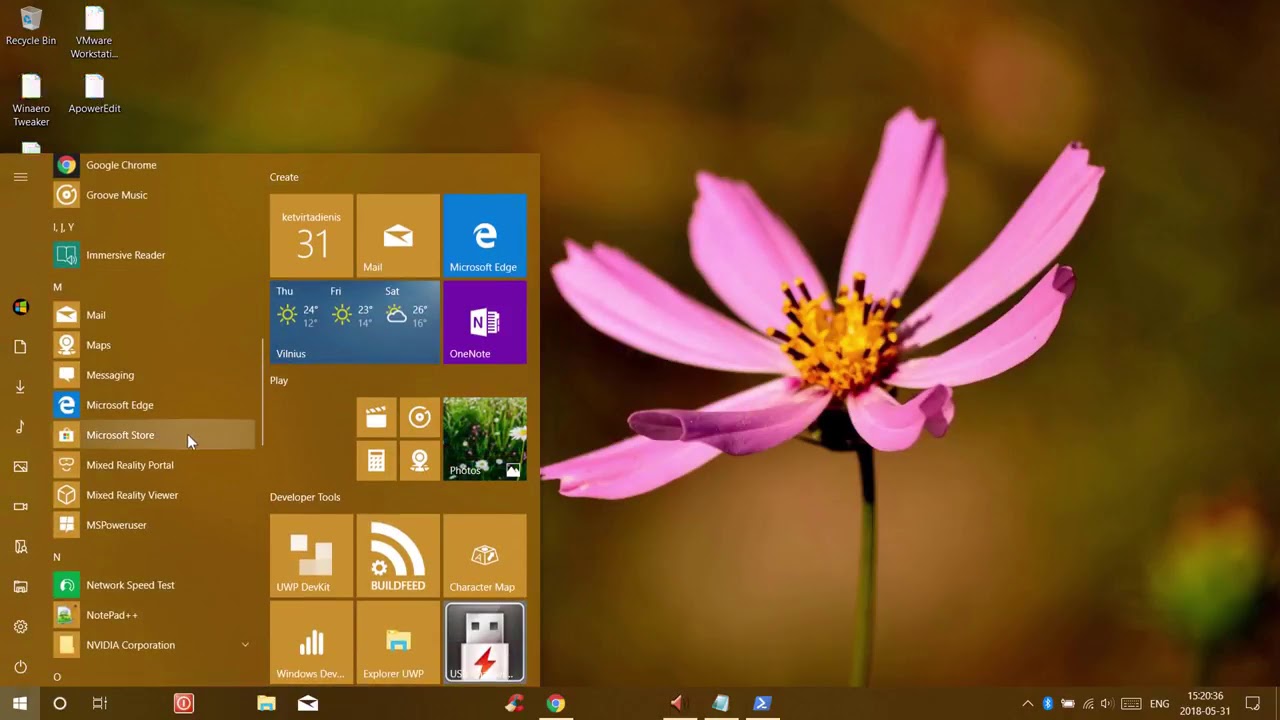Screen dimensions: 1280x720
Task: Open the volume control in system tray
Action: 1107,704
